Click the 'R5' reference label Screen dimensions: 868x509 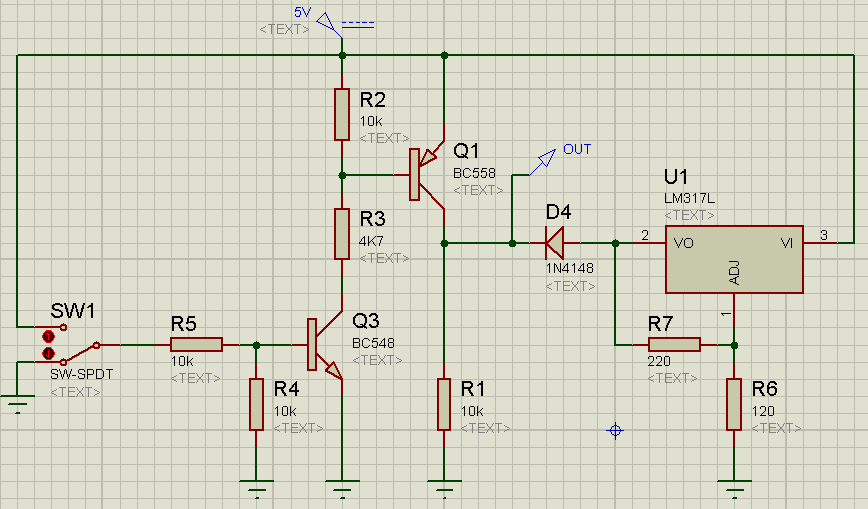click(x=183, y=323)
